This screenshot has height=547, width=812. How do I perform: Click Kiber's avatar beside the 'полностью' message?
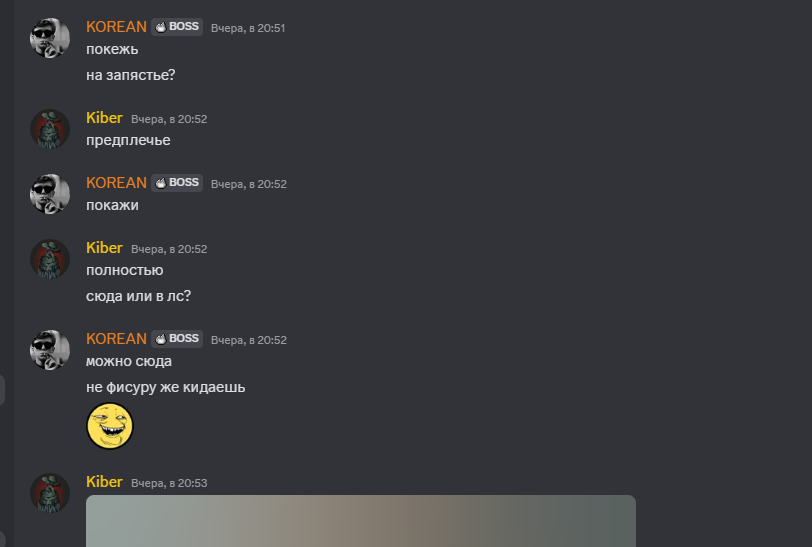pos(50,259)
